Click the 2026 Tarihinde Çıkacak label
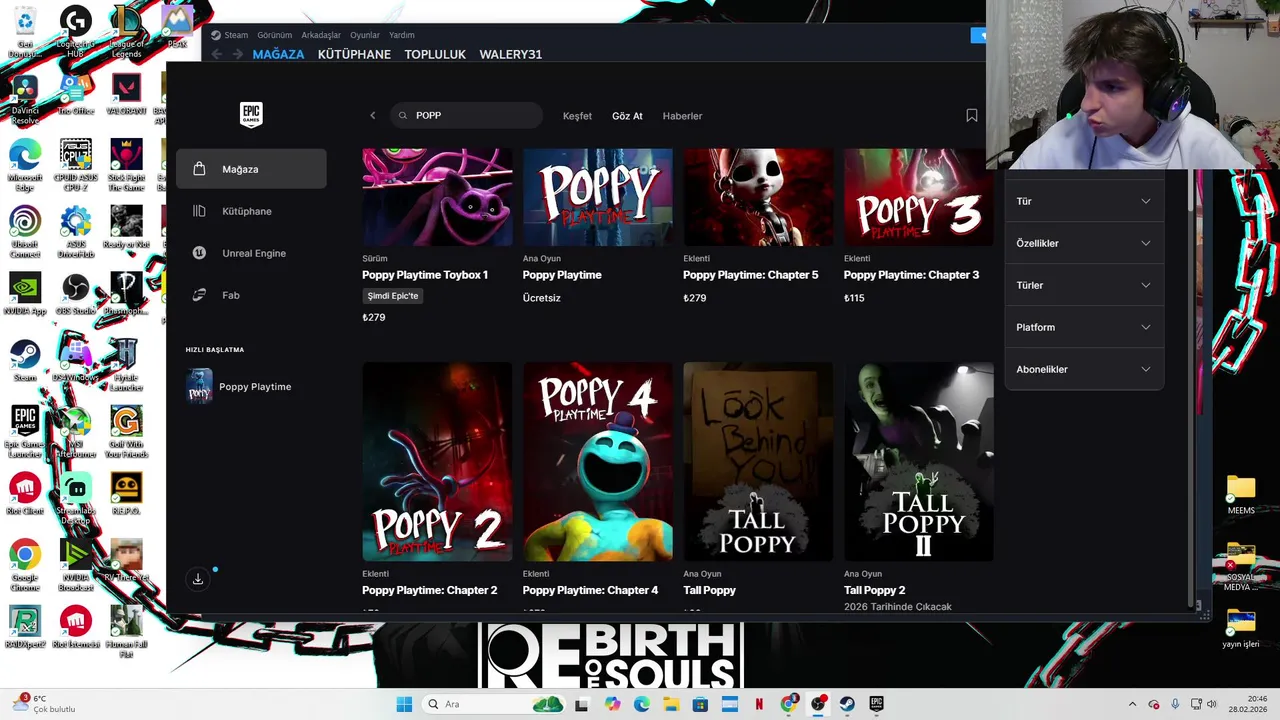 897,607
